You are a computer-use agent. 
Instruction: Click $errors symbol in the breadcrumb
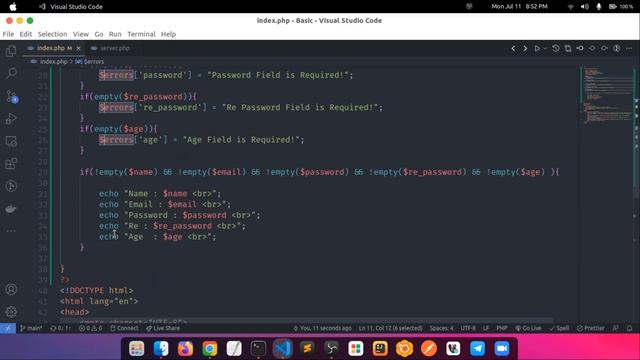[90, 62]
